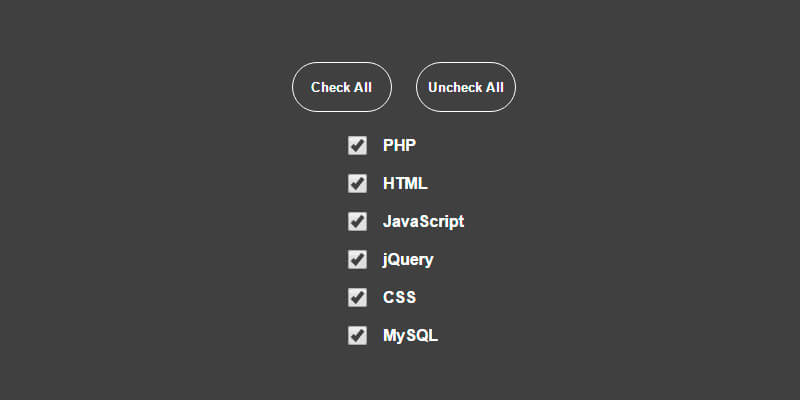The height and width of the screenshot is (400, 800).
Task: Click the jQuery text label
Action: (x=408, y=260)
